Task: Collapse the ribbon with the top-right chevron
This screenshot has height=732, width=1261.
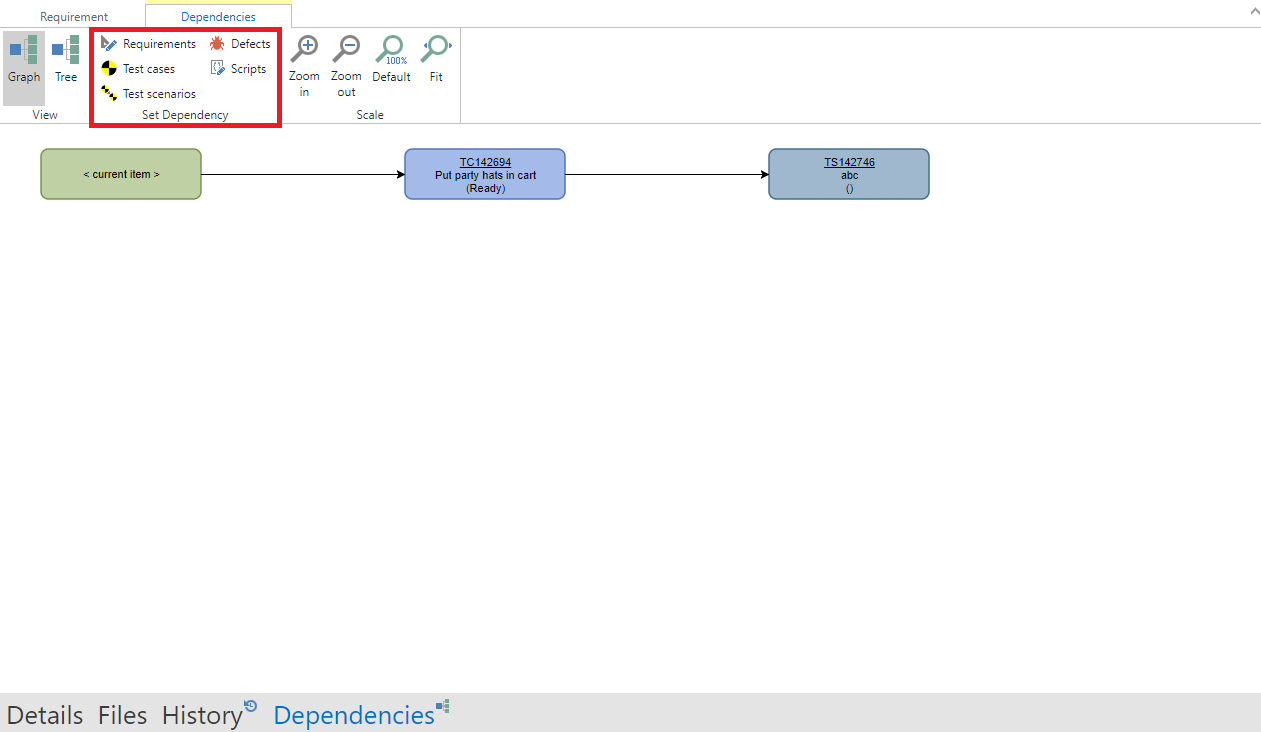Action: pos(1255,11)
